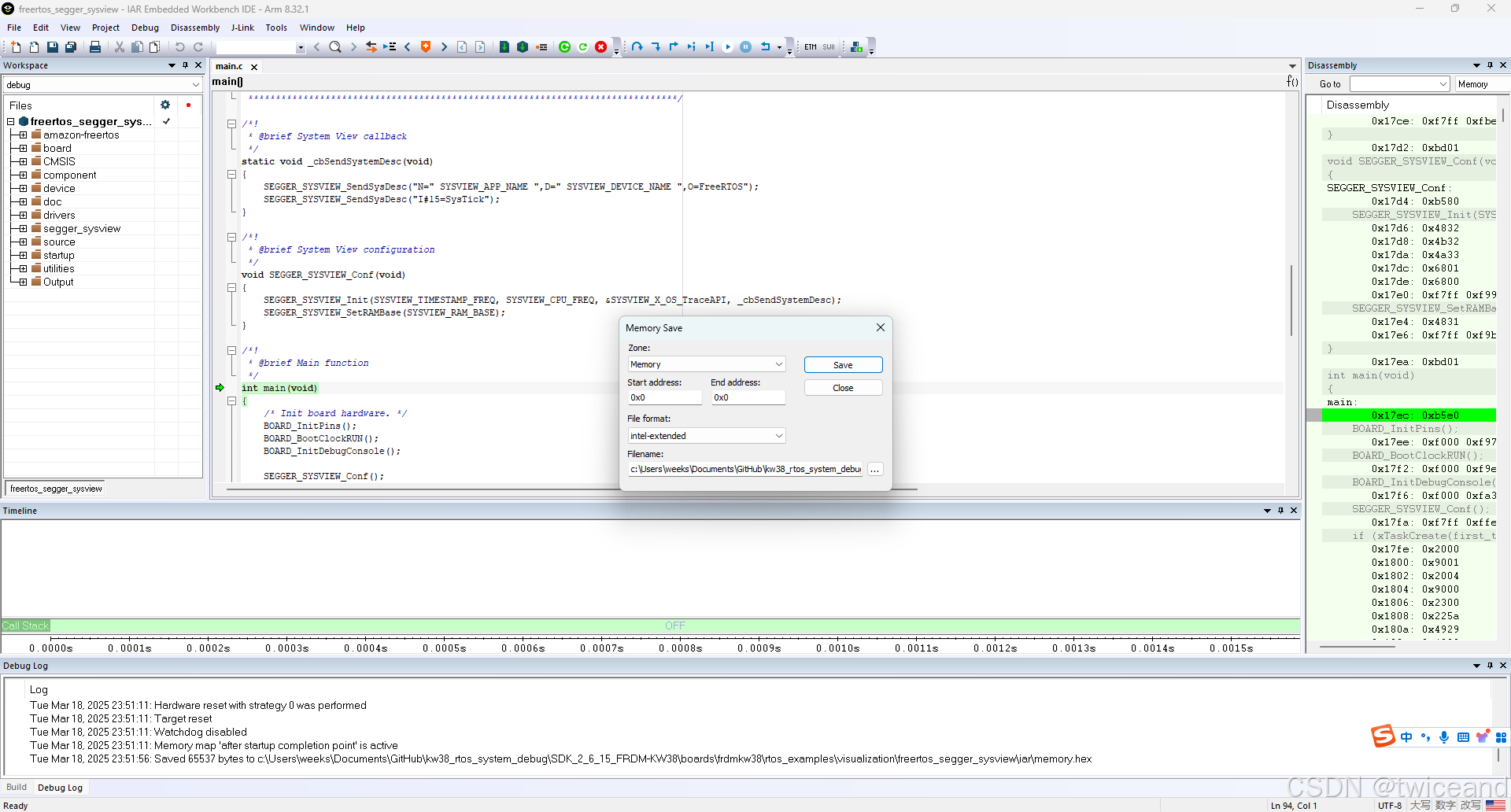
Task: Select the main.c editor tab
Action: coord(229,66)
